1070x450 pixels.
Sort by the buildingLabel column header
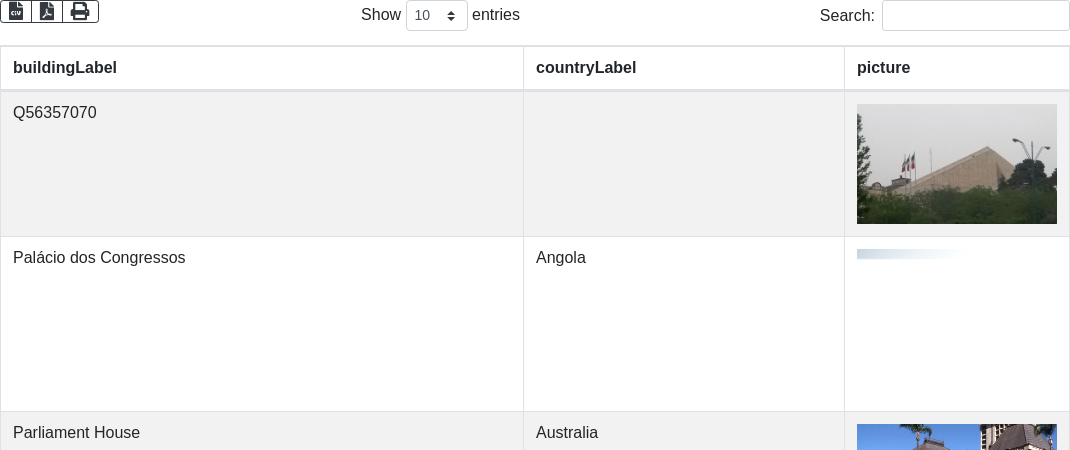[65, 68]
